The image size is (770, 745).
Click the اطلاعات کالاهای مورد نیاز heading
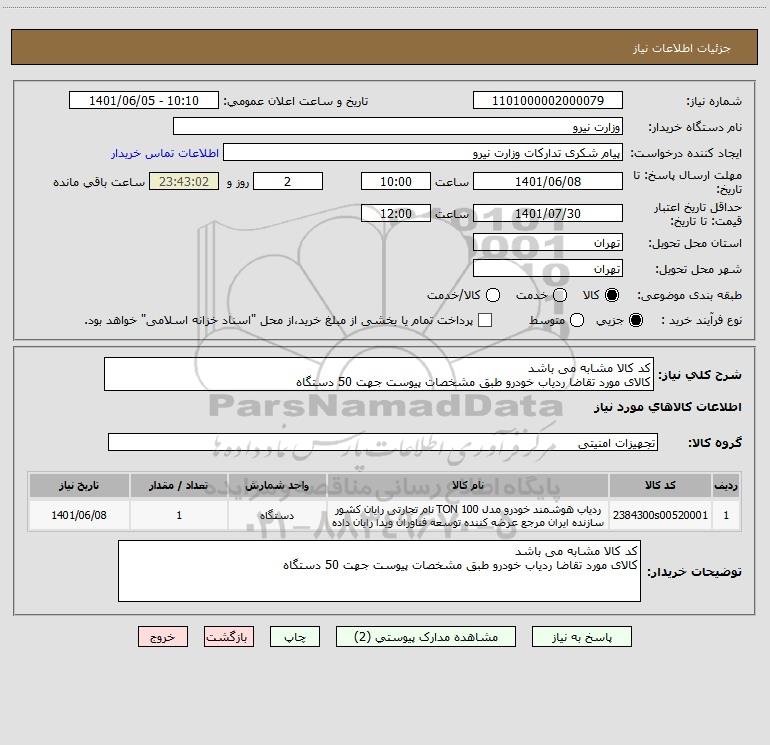667,407
